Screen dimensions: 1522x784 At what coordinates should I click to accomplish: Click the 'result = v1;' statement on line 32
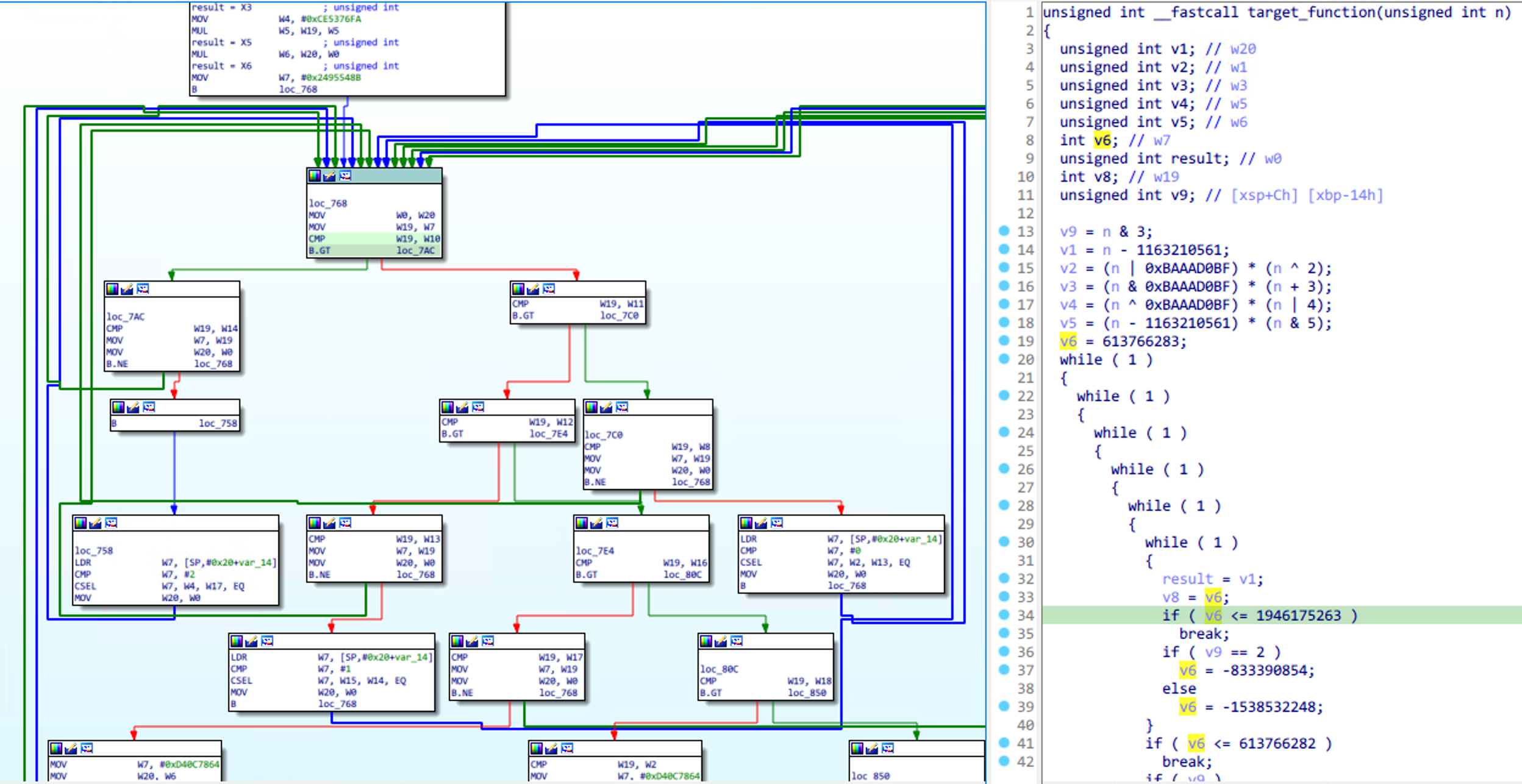point(1212,579)
